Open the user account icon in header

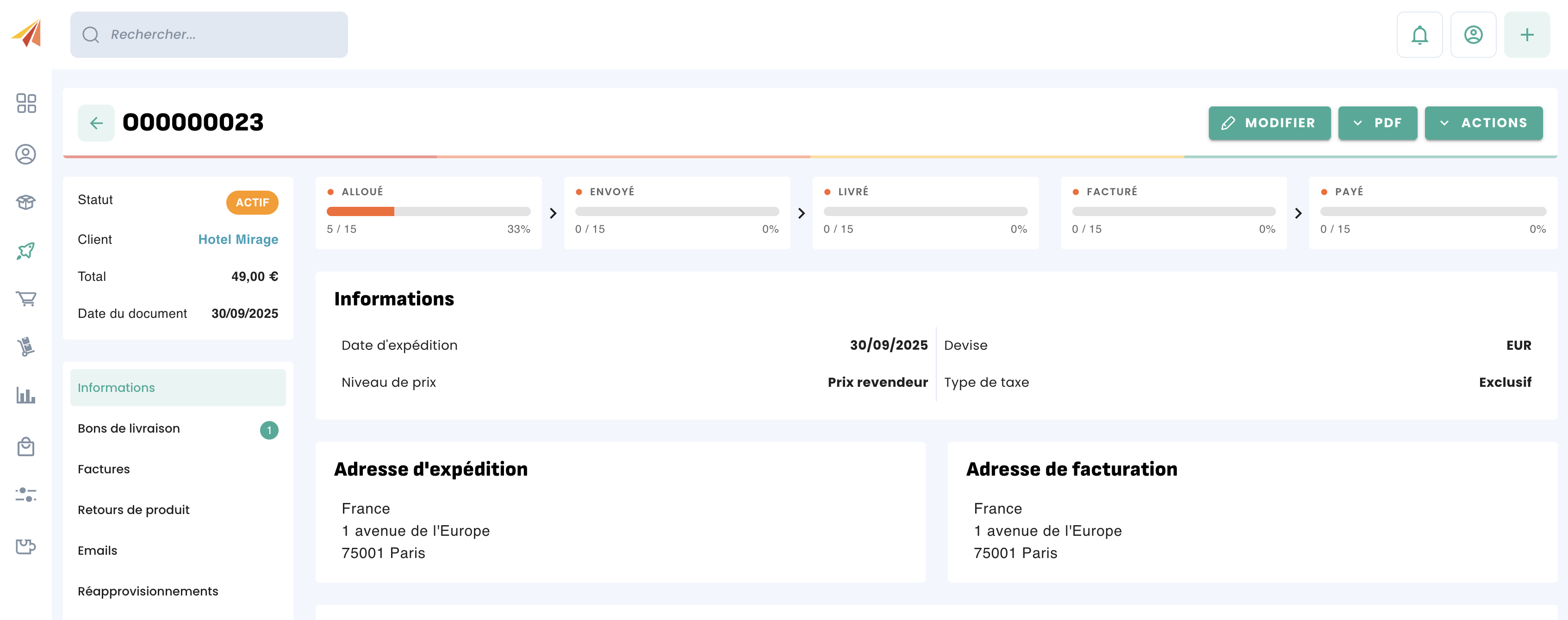point(1473,35)
